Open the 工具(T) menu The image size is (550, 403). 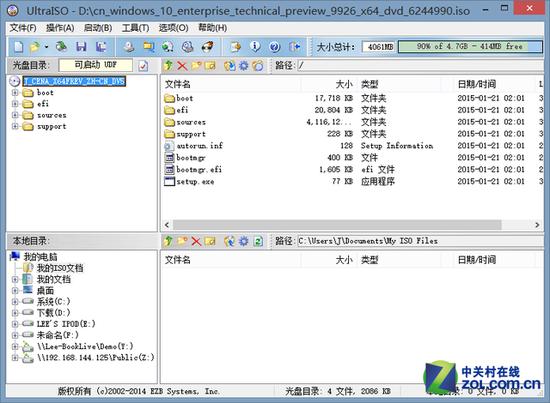135,28
